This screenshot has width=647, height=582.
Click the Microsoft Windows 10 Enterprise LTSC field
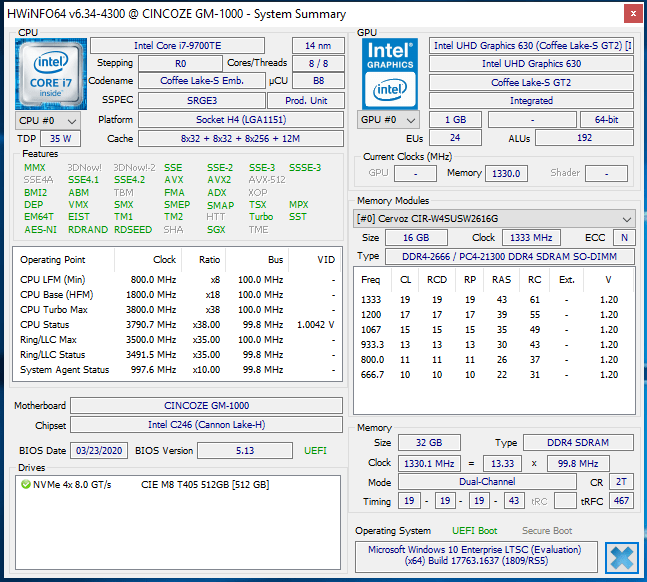coord(476,556)
